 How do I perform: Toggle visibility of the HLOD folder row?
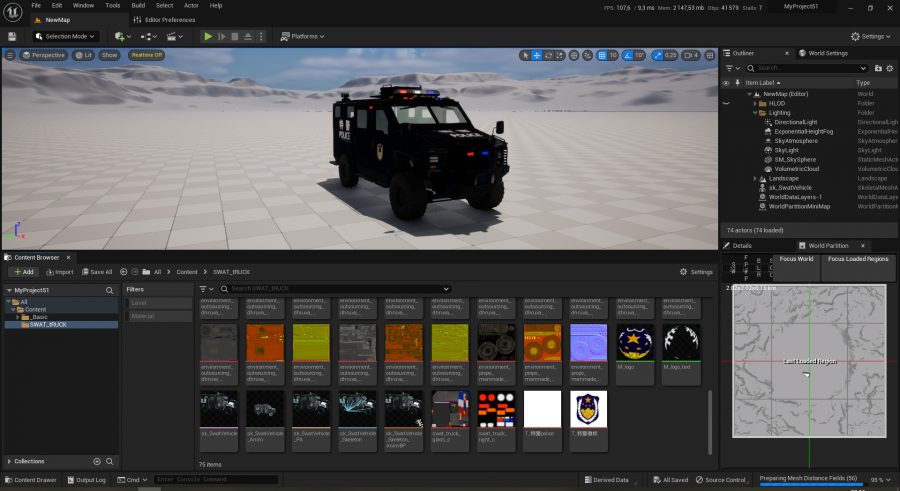tap(726, 103)
